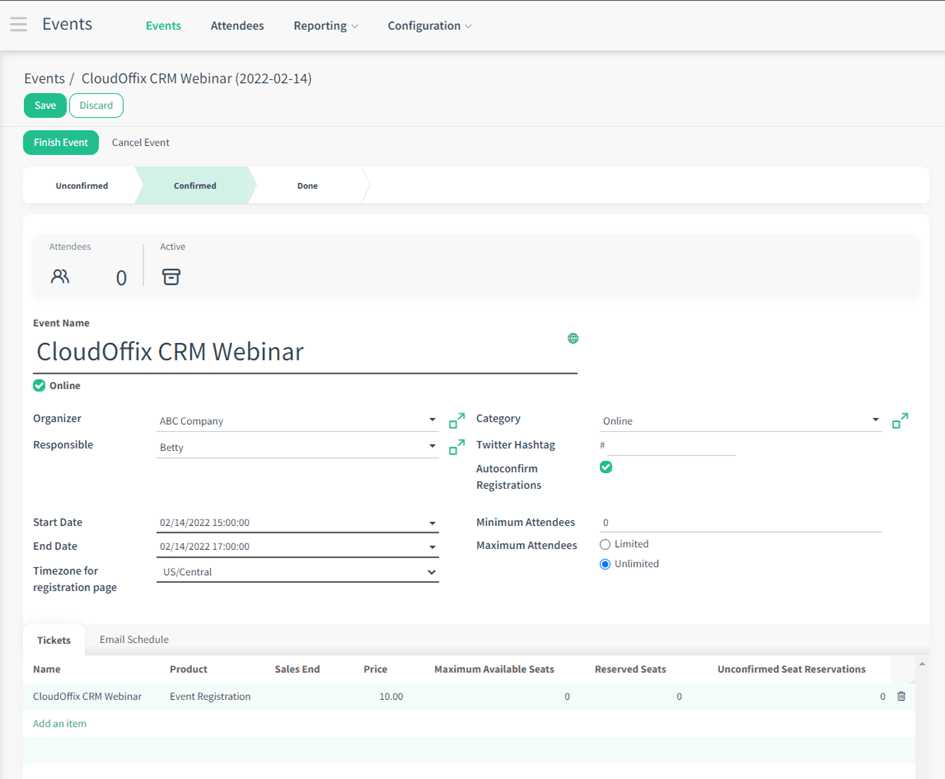Click the globe translate icon beside Event Name
Screen dimensions: 945x779
[573, 339]
